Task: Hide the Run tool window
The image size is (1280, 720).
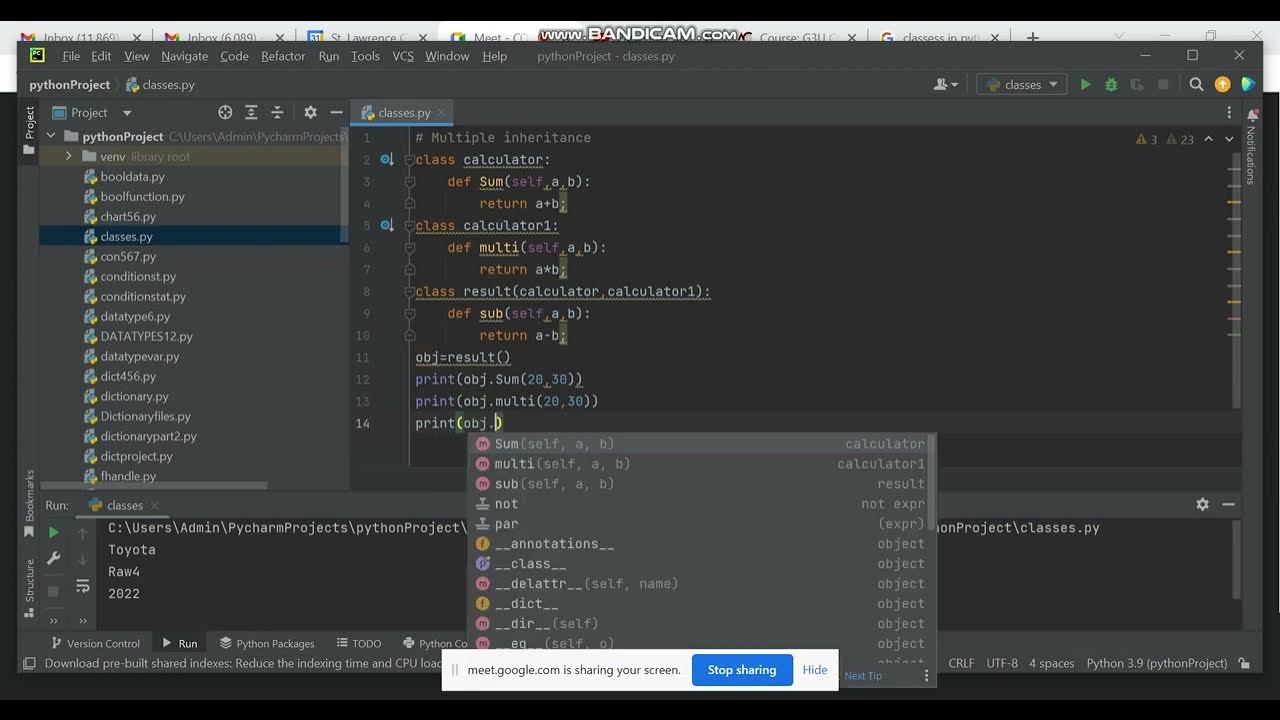Action: coord(1228,505)
